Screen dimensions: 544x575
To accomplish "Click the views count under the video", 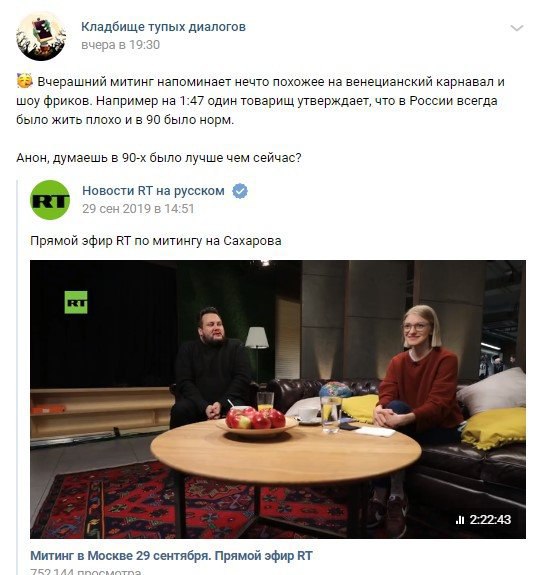I will (x=86, y=571).
